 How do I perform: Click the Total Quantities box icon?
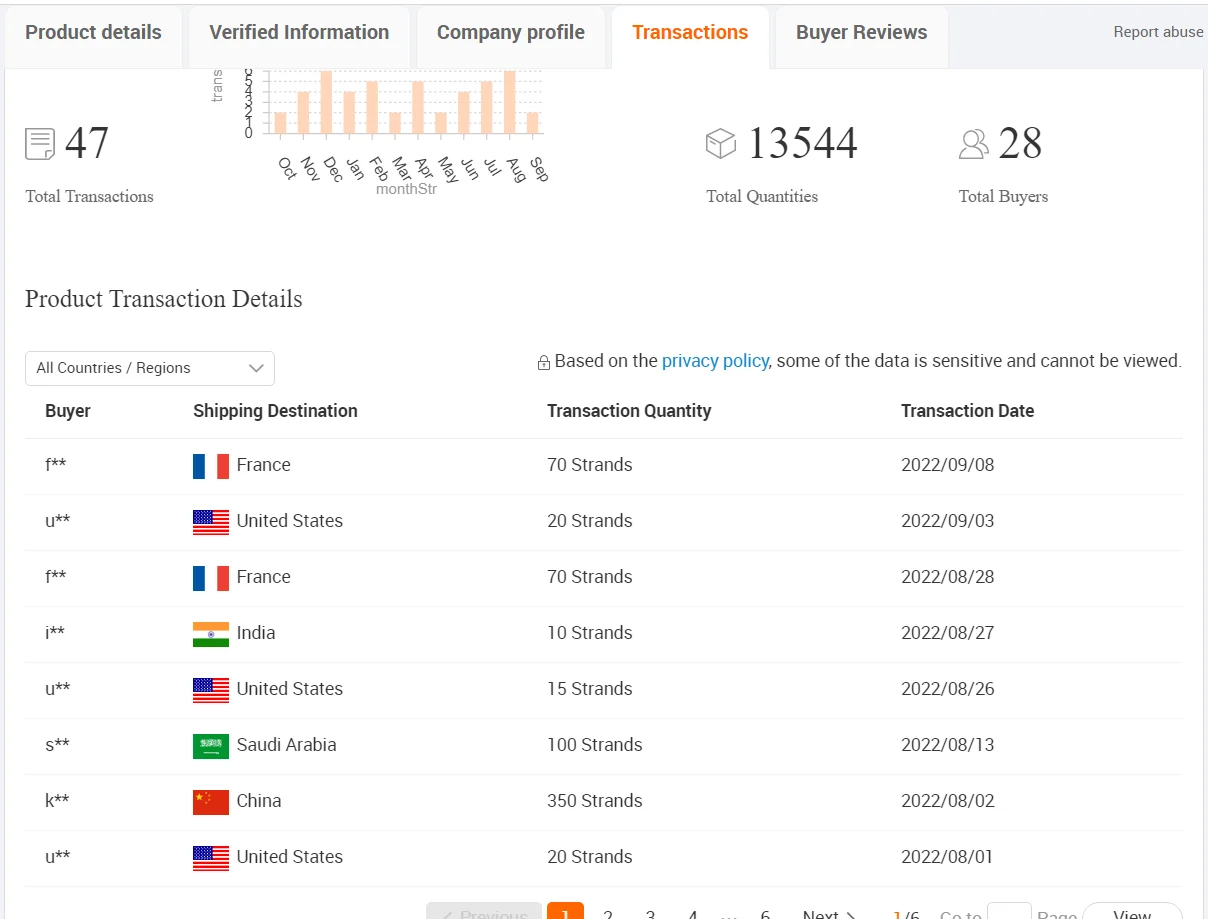720,144
